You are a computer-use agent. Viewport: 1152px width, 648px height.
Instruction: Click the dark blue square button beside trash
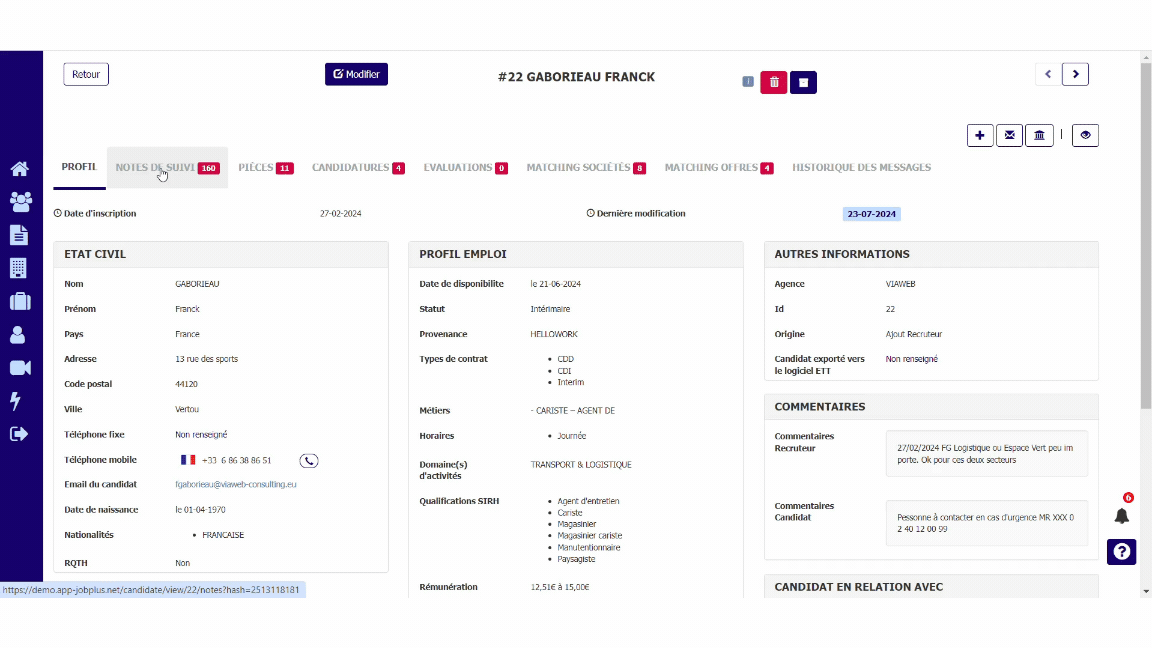coord(803,82)
